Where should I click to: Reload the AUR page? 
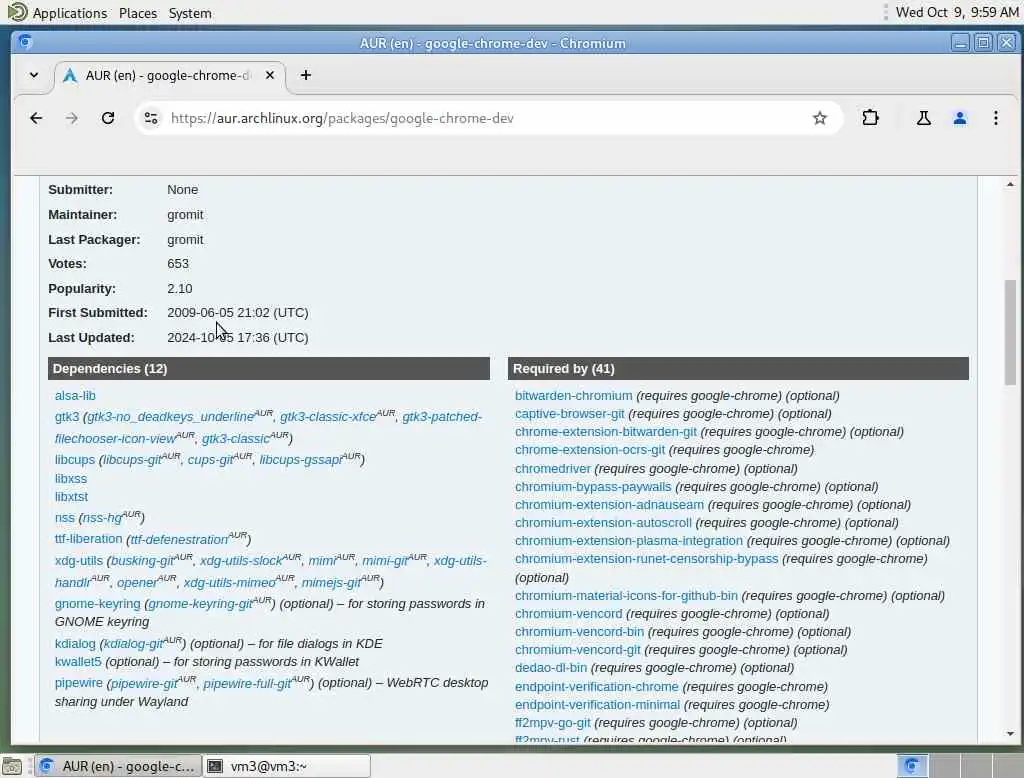coord(108,118)
